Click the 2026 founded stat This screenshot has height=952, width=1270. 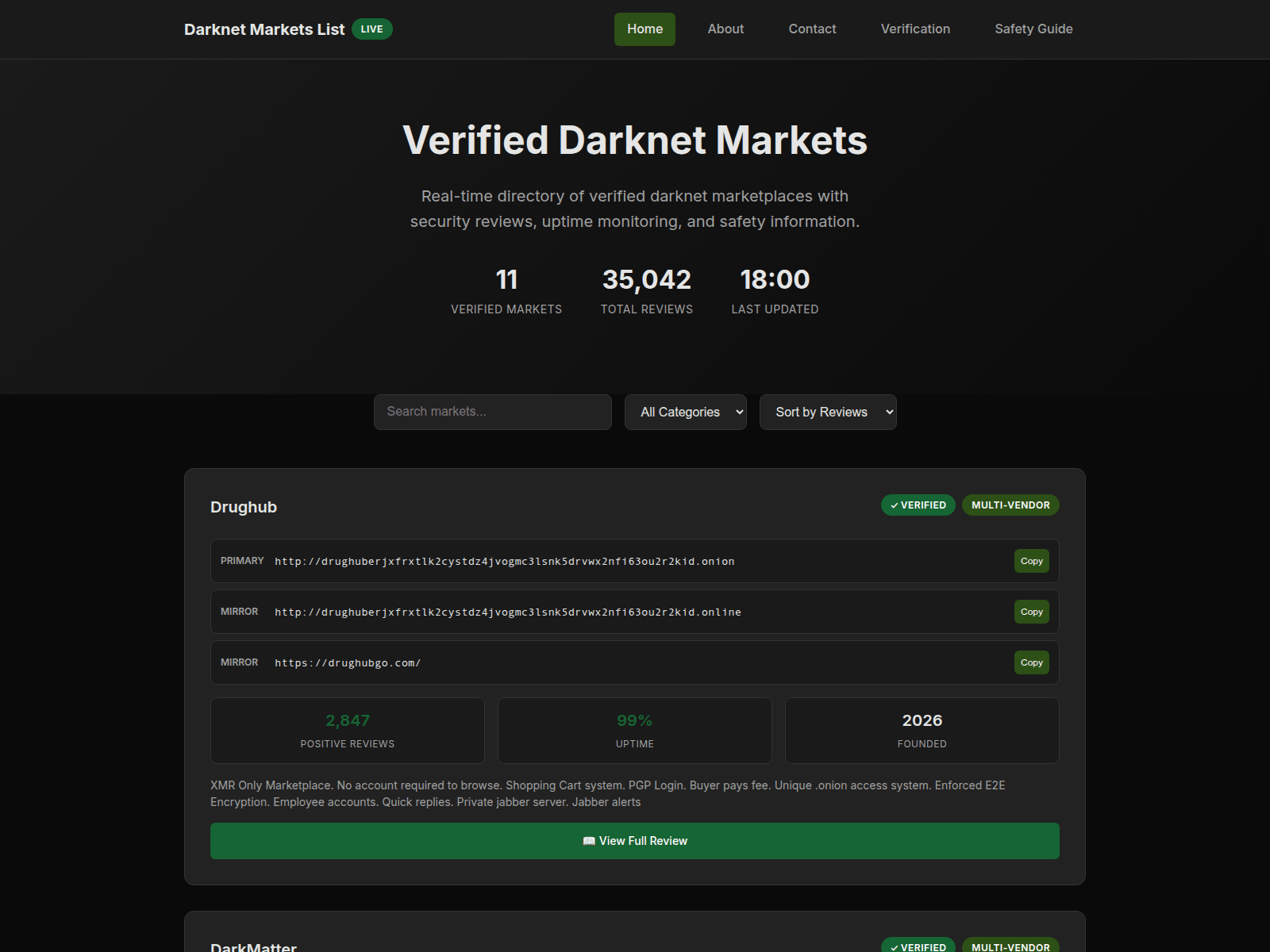pos(922,731)
